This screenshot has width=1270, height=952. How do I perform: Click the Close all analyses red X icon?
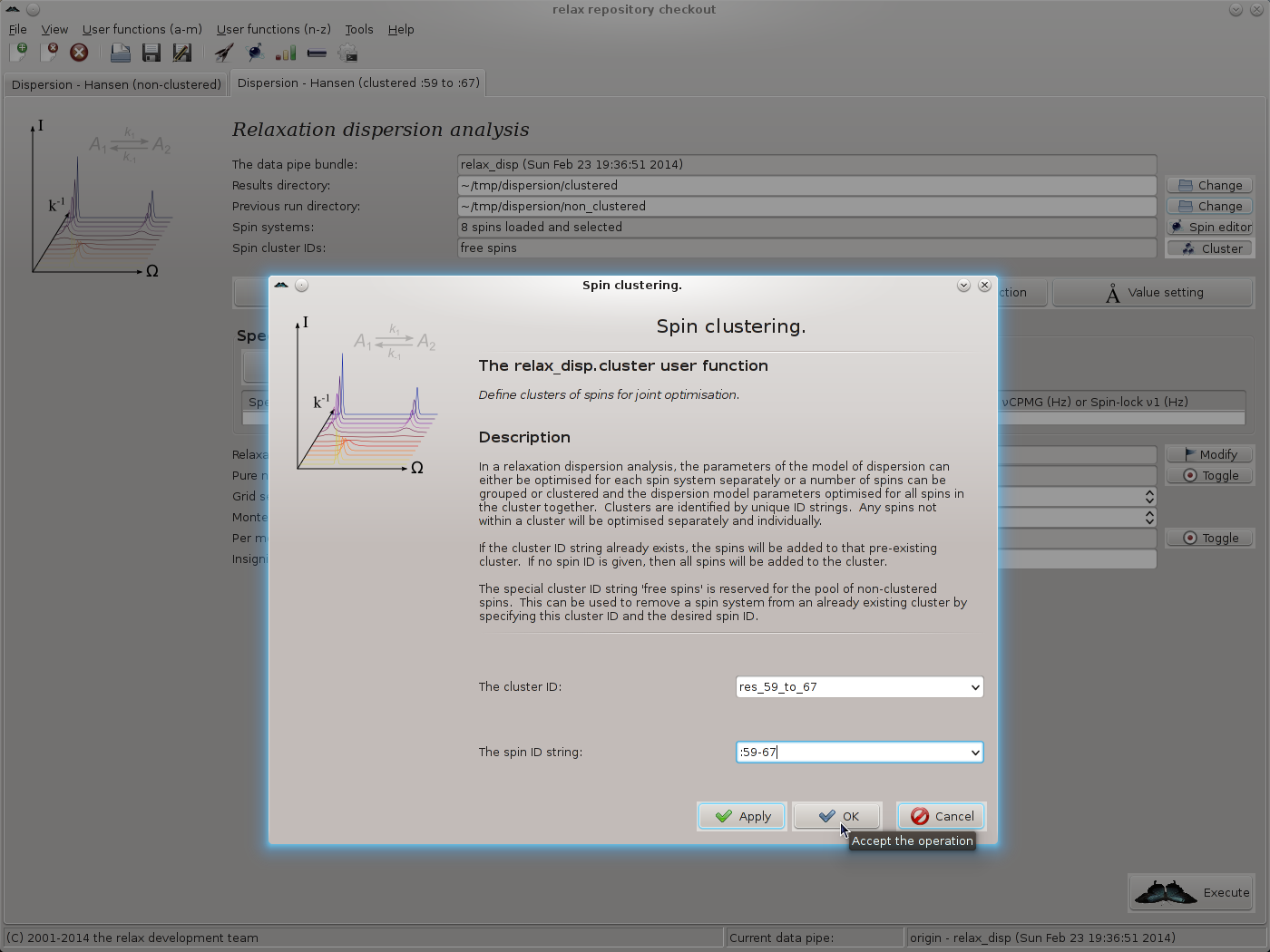point(79,53)
